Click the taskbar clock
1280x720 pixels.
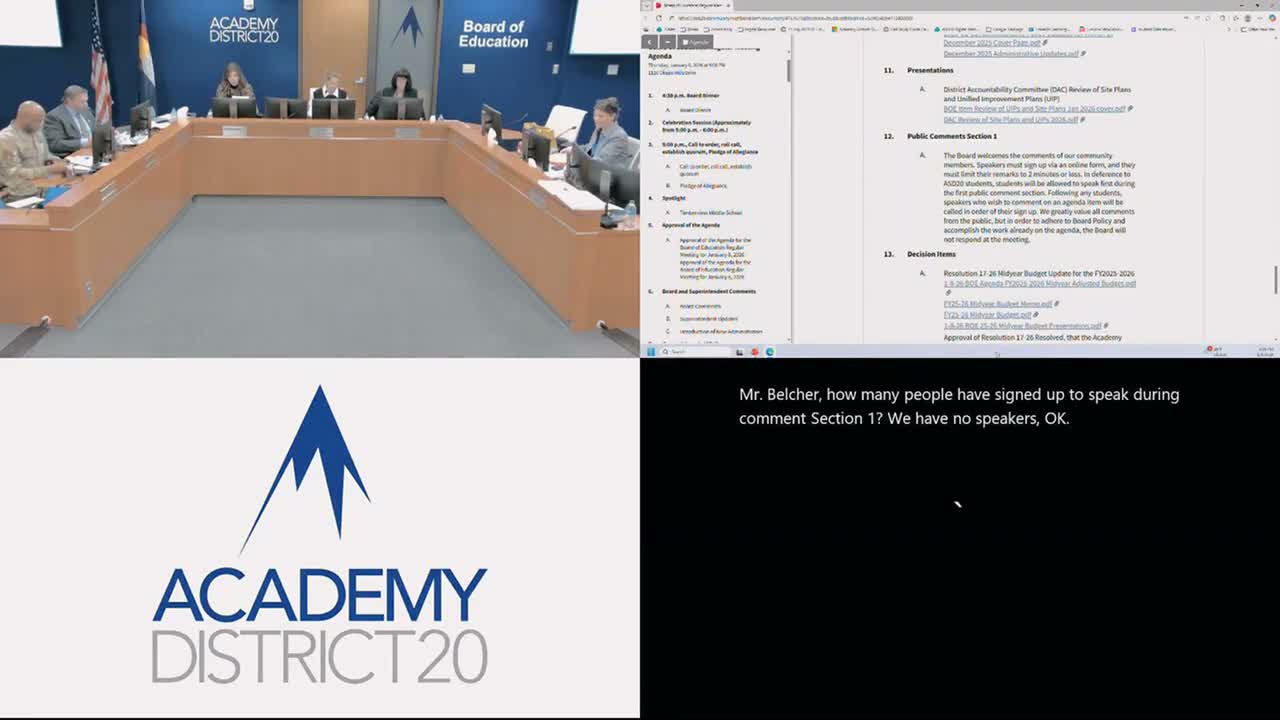pyautogui.click(x=1265, y=352)
